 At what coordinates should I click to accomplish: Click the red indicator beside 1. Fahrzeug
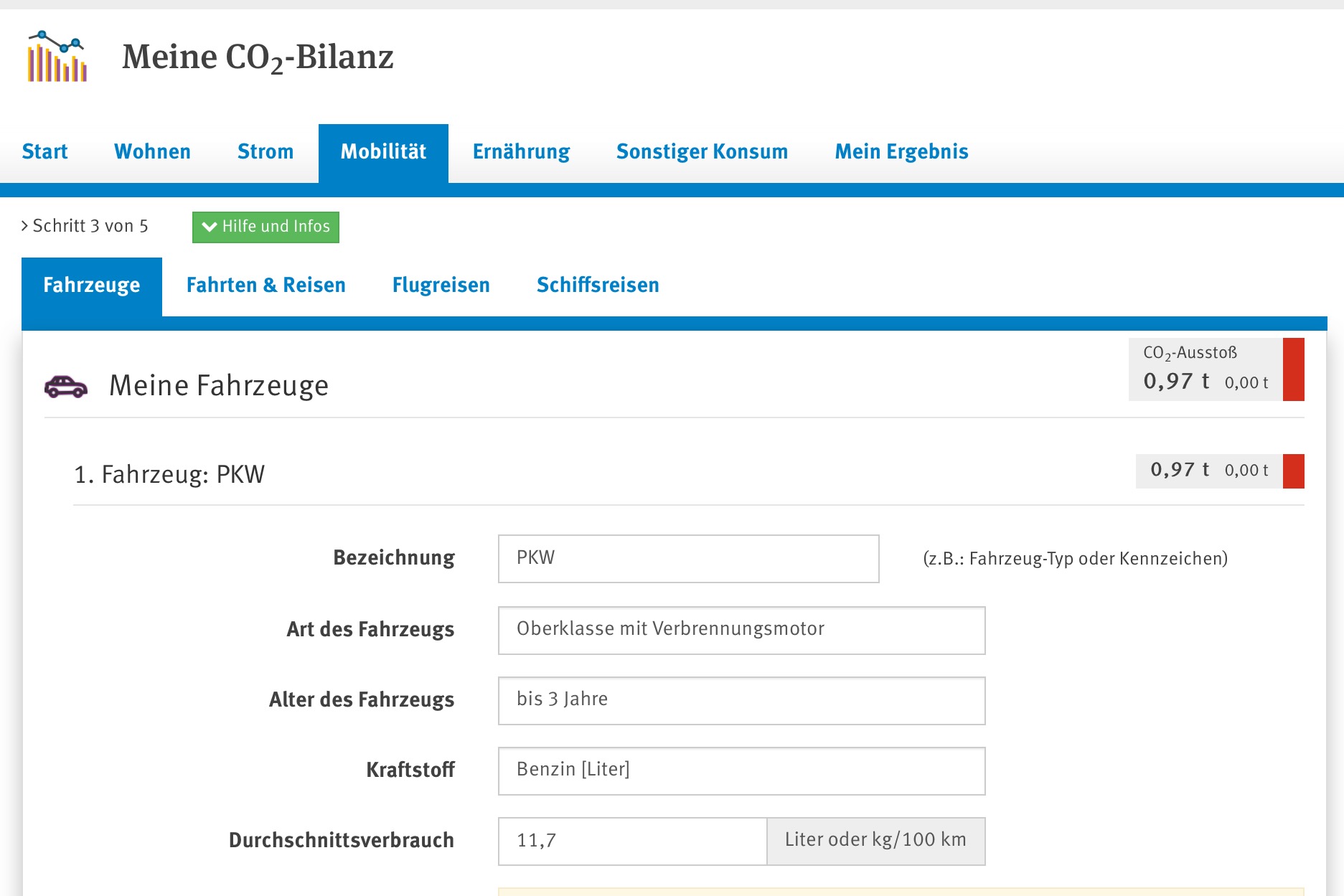1293,471
